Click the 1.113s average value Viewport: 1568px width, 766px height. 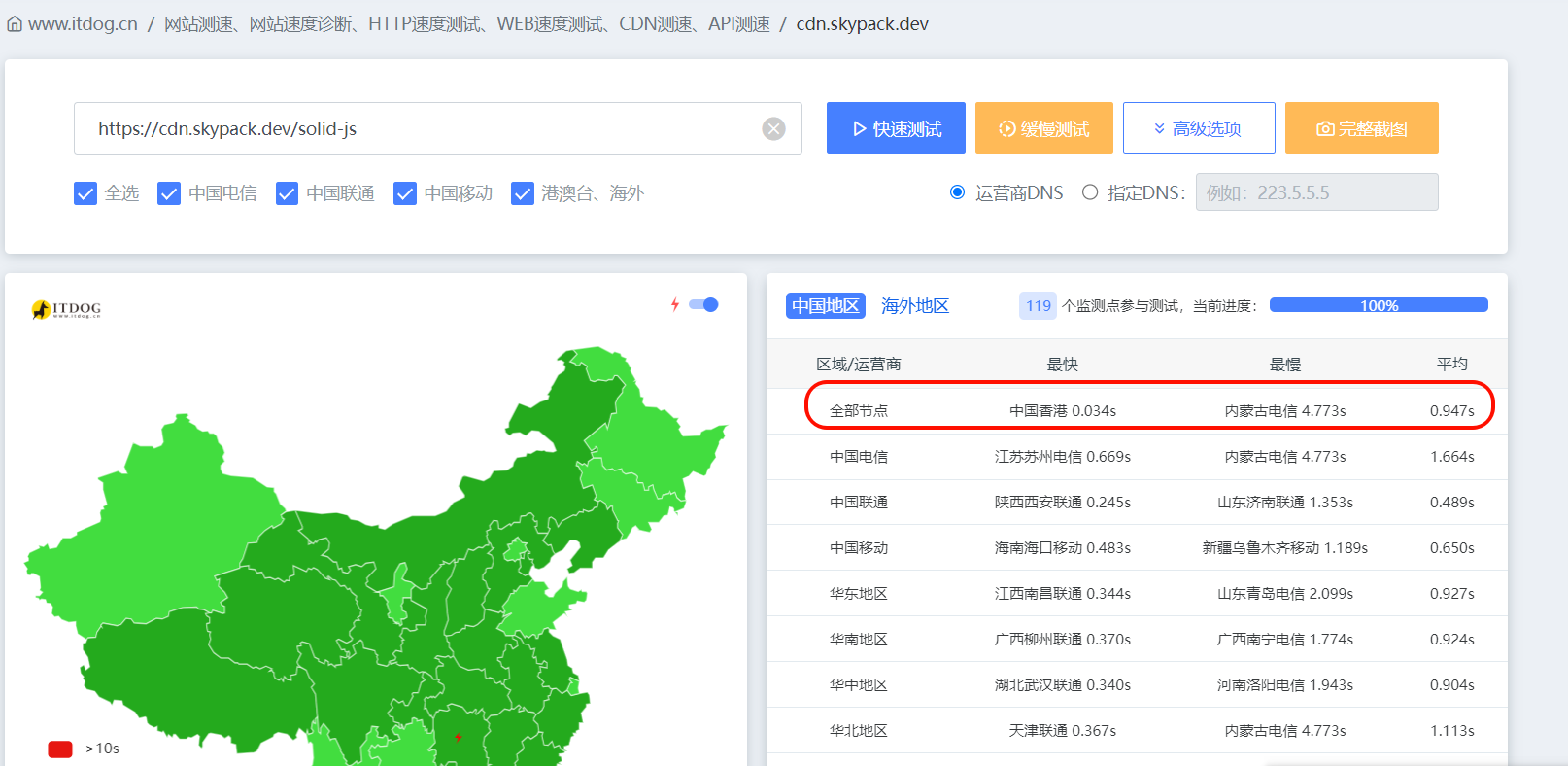[x=1452, y=730]
